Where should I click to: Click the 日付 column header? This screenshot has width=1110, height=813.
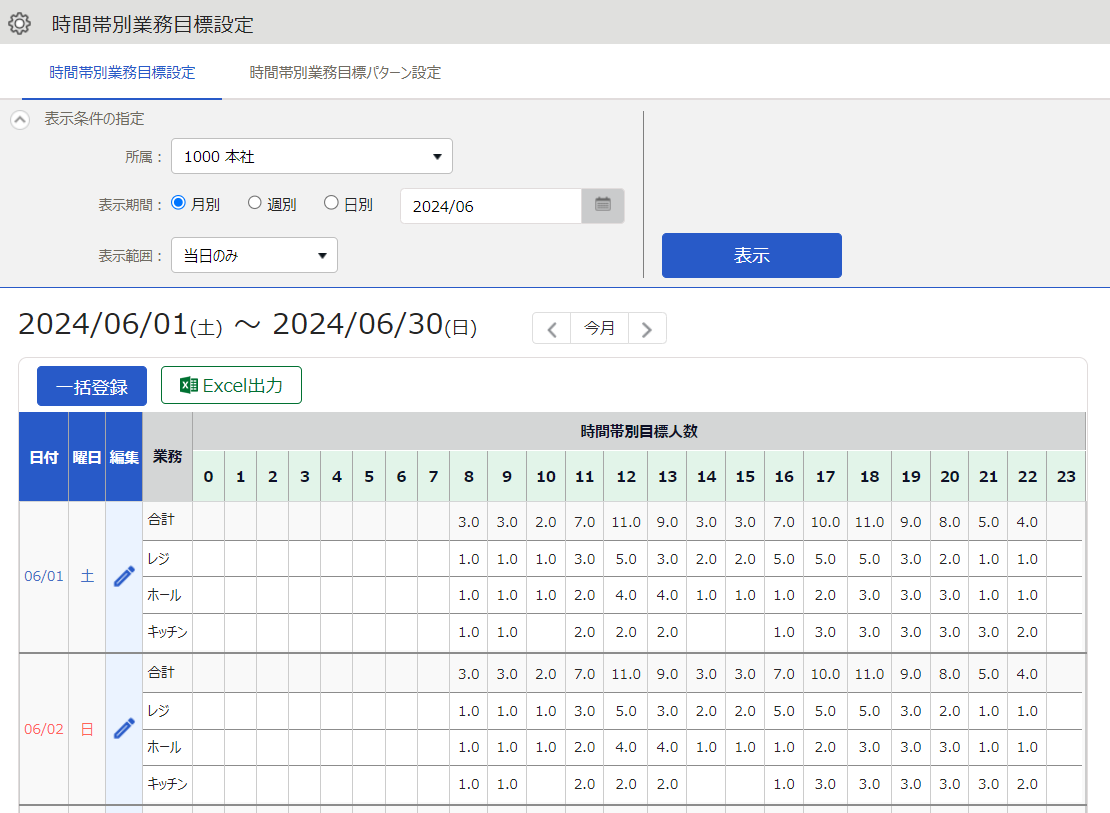point(44,457)
